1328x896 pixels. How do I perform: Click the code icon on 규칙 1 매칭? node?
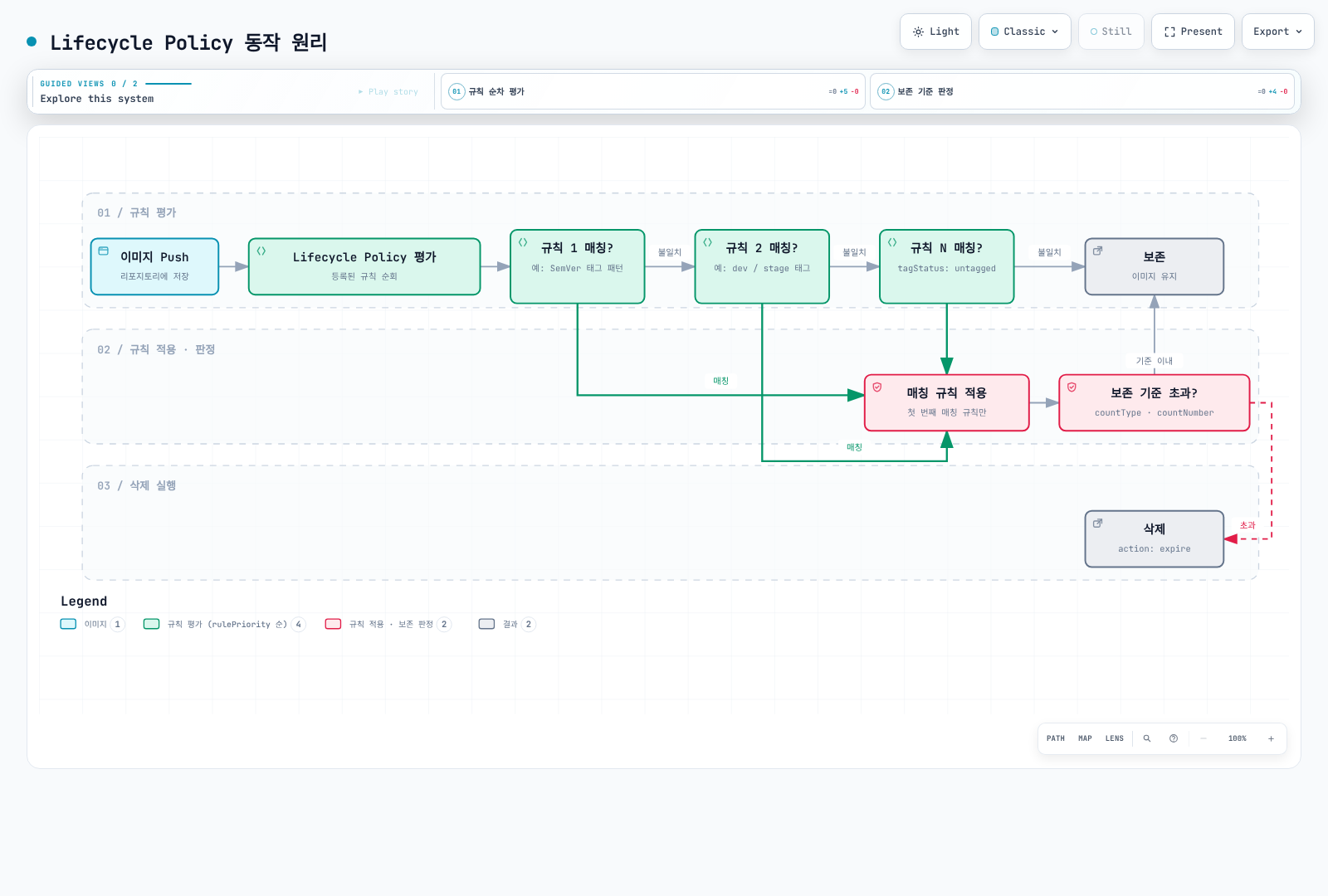tap(523, 242)
